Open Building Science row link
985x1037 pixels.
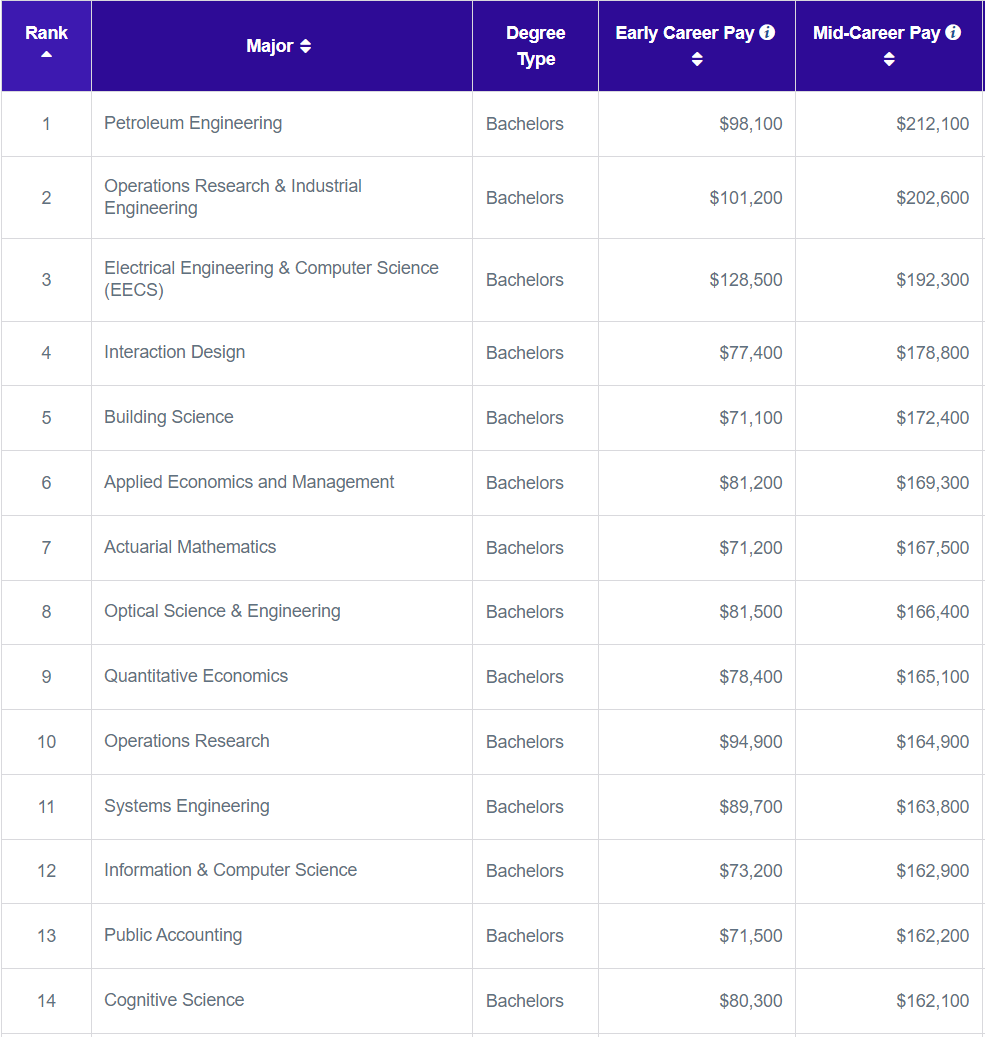169,417
